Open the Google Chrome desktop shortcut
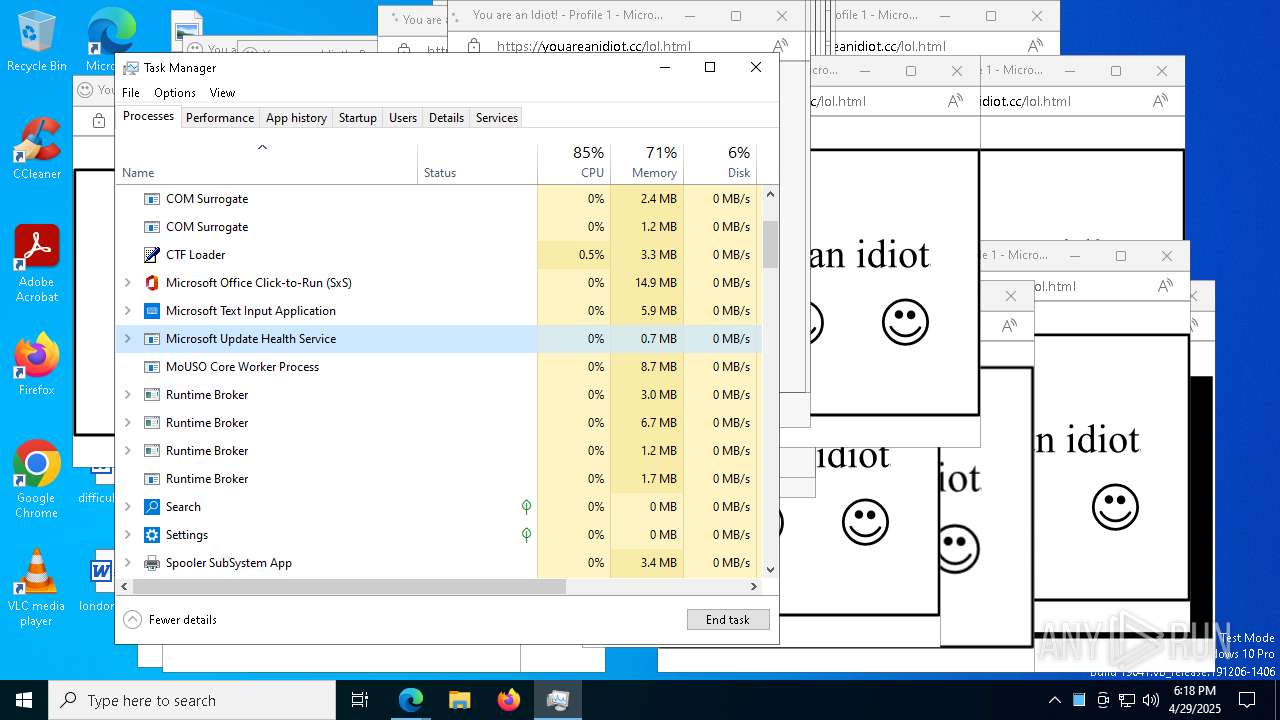 [36, 480]
